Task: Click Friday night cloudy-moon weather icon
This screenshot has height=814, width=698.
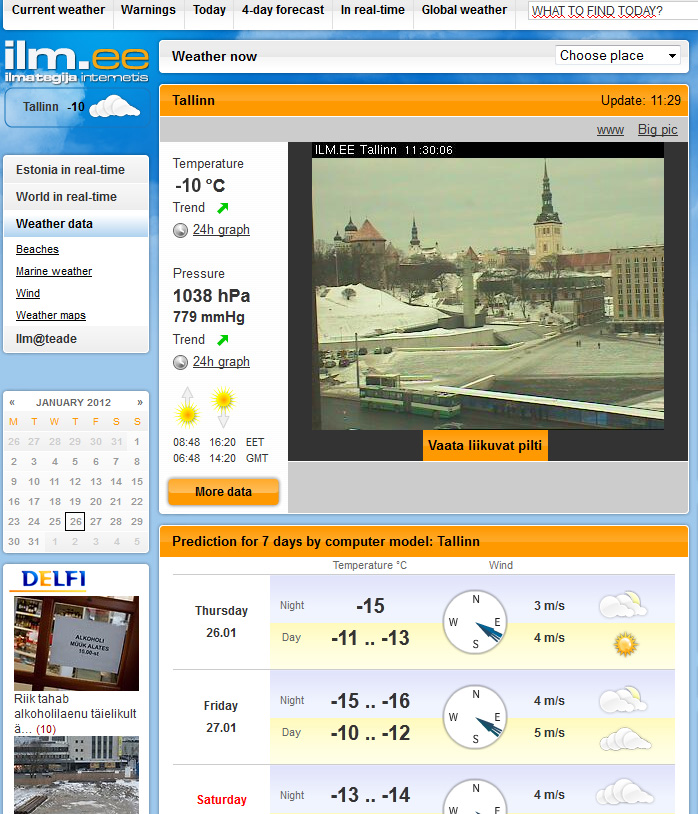Action: 623,700
